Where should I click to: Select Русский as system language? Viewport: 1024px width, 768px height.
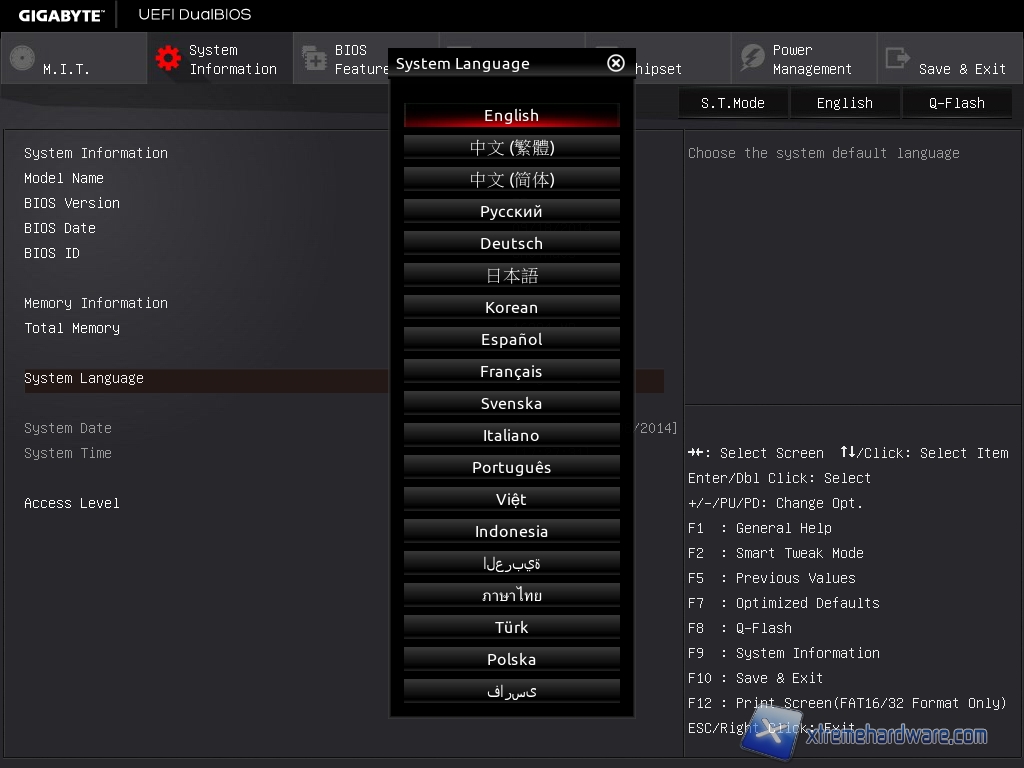pyautogui.click(x=511, y=212)
